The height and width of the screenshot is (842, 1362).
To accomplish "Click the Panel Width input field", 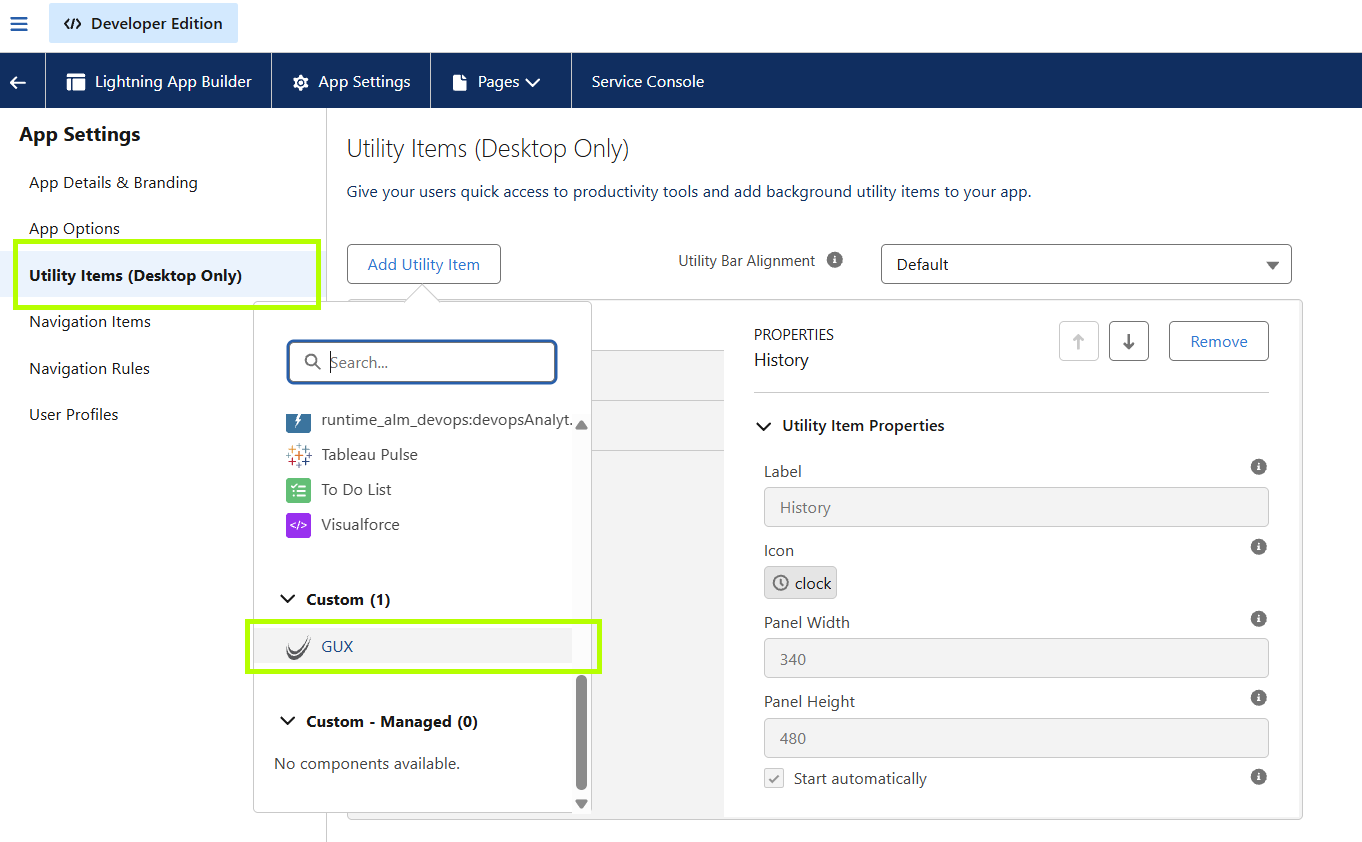I will point(1016,659).
